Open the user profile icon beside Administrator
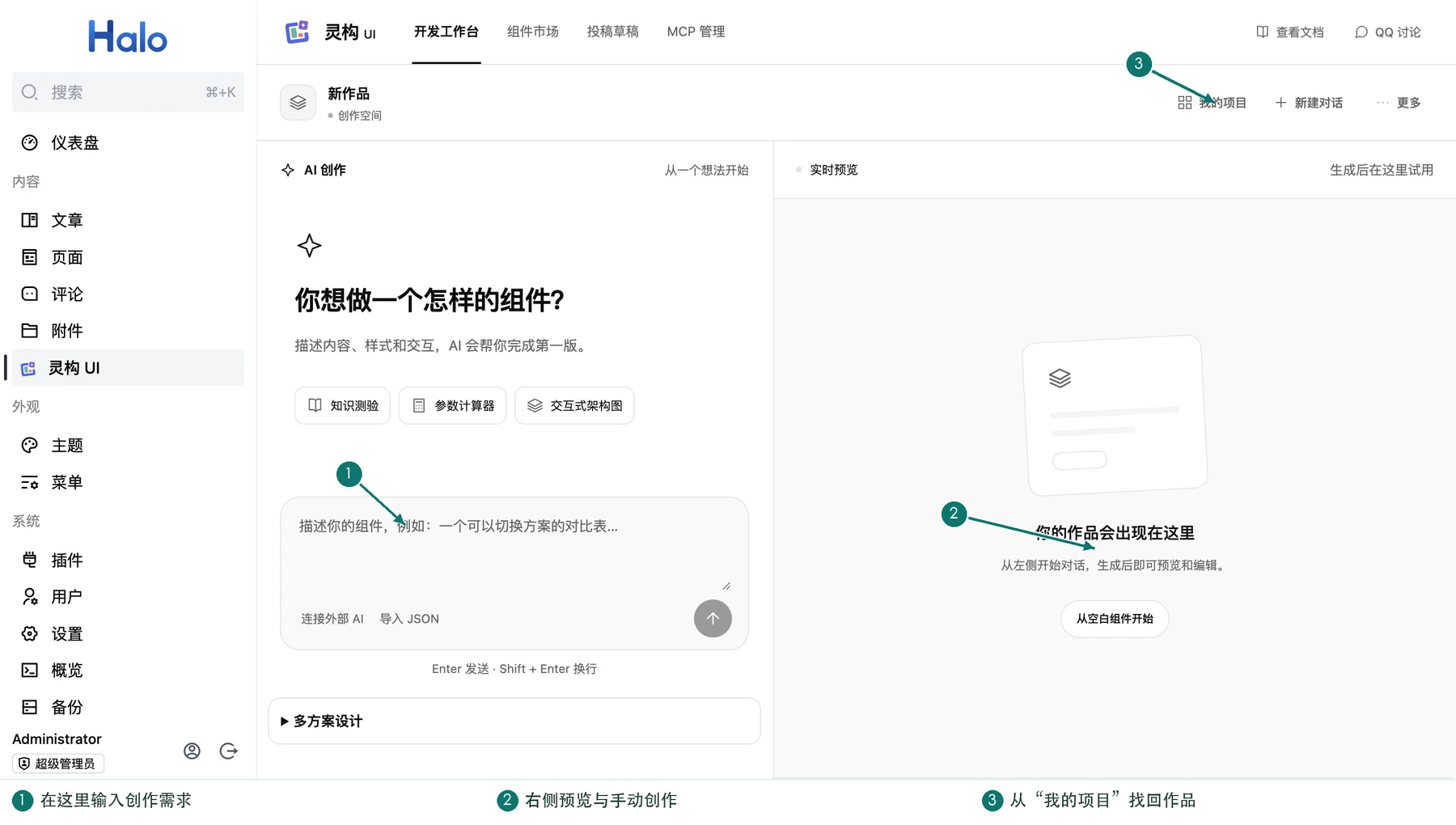This screenshot has width=1456, height=825. 192,751
